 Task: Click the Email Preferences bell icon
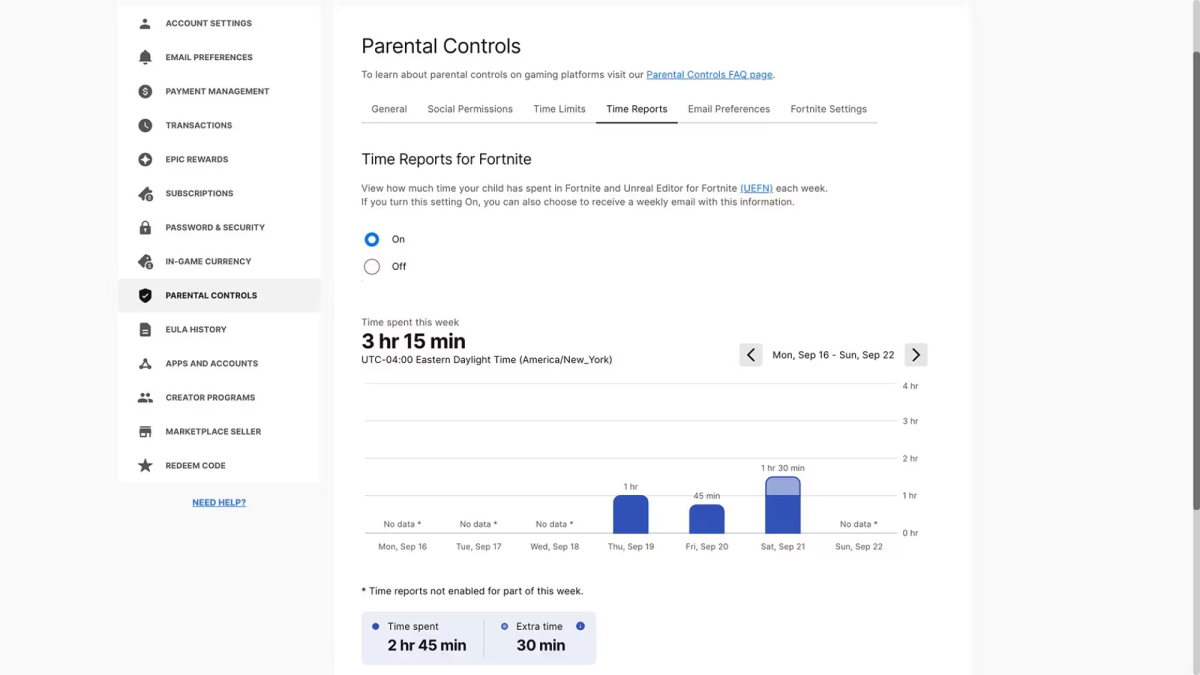(x=145, y=57)
